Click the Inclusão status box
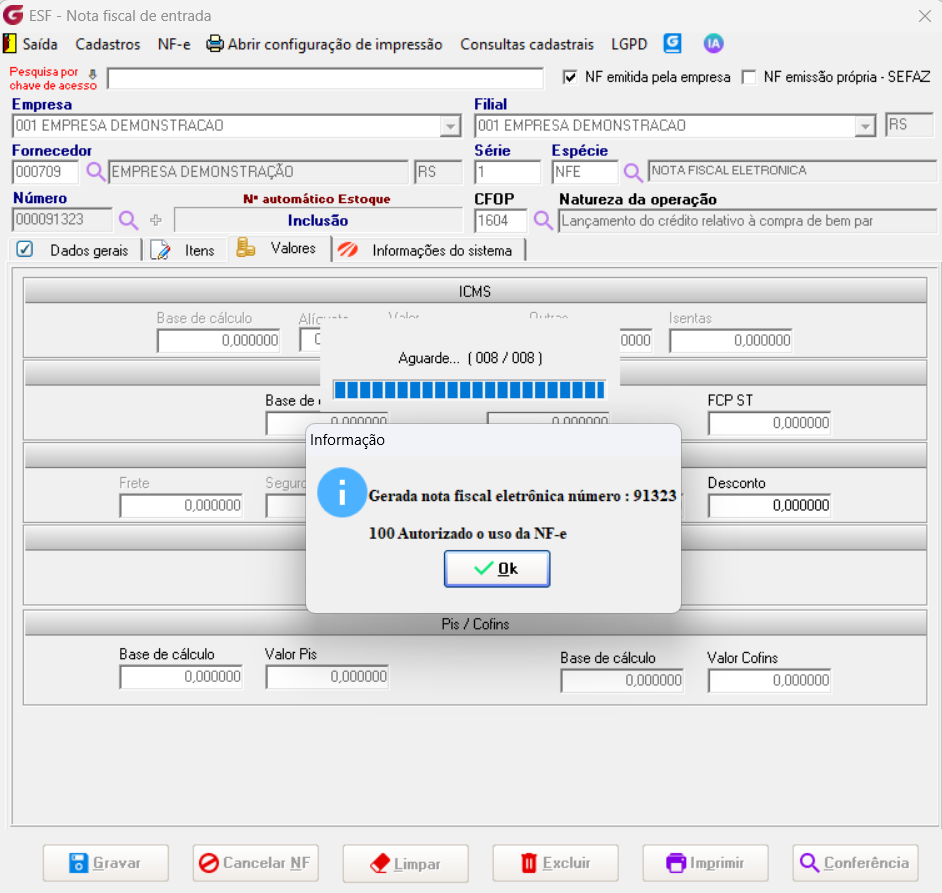The width and height of the screenshot is (942, 893). click(318, 221)
